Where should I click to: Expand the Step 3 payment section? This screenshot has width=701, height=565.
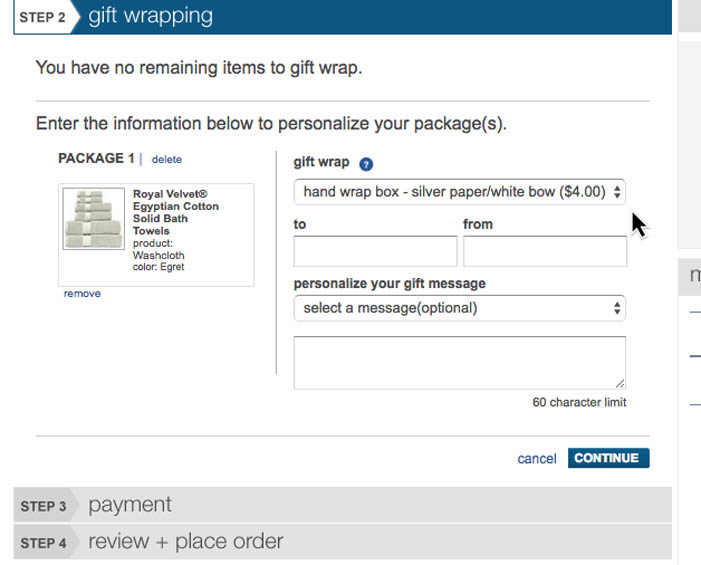(x=130, y=505)
